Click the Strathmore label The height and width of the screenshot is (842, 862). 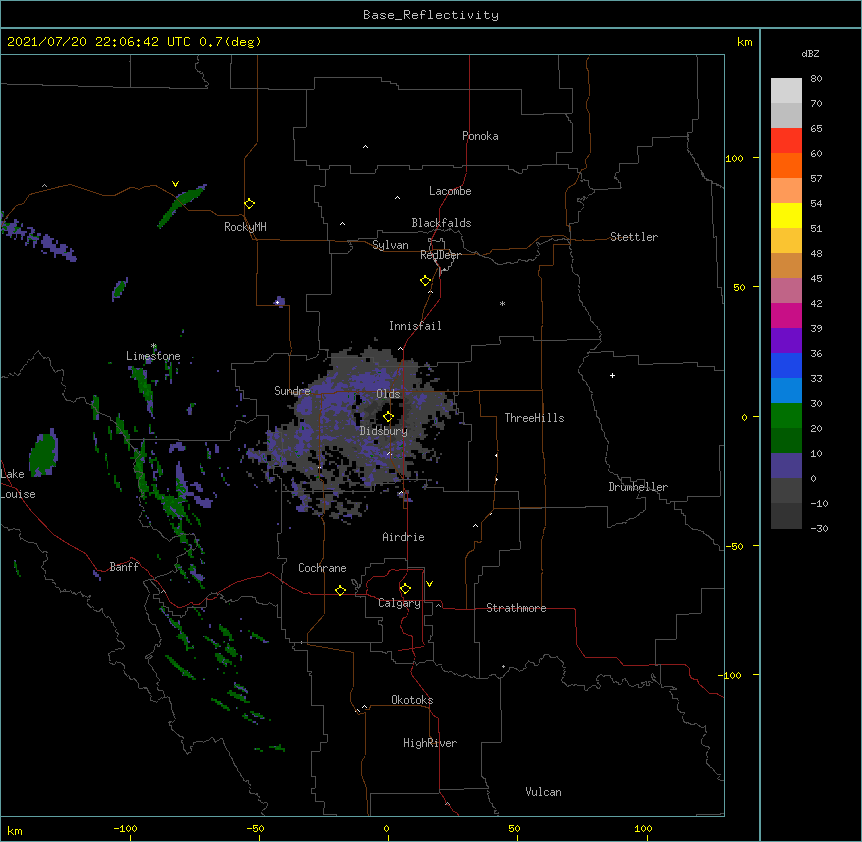(516, 608)
